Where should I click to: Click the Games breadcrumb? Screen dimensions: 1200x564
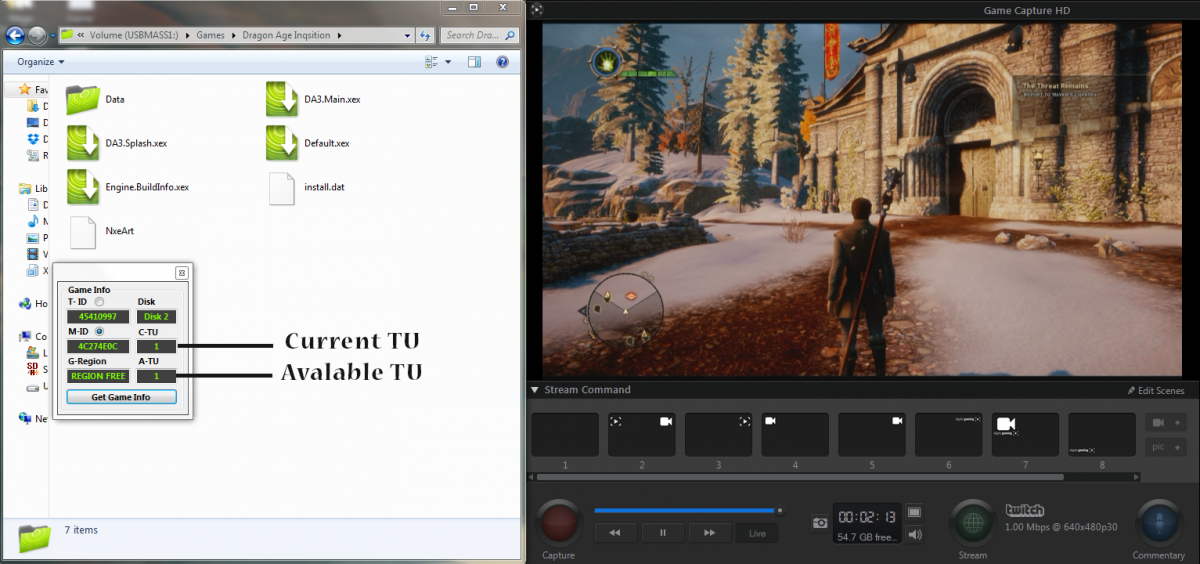pyautogui.click(x=210, y=35)
